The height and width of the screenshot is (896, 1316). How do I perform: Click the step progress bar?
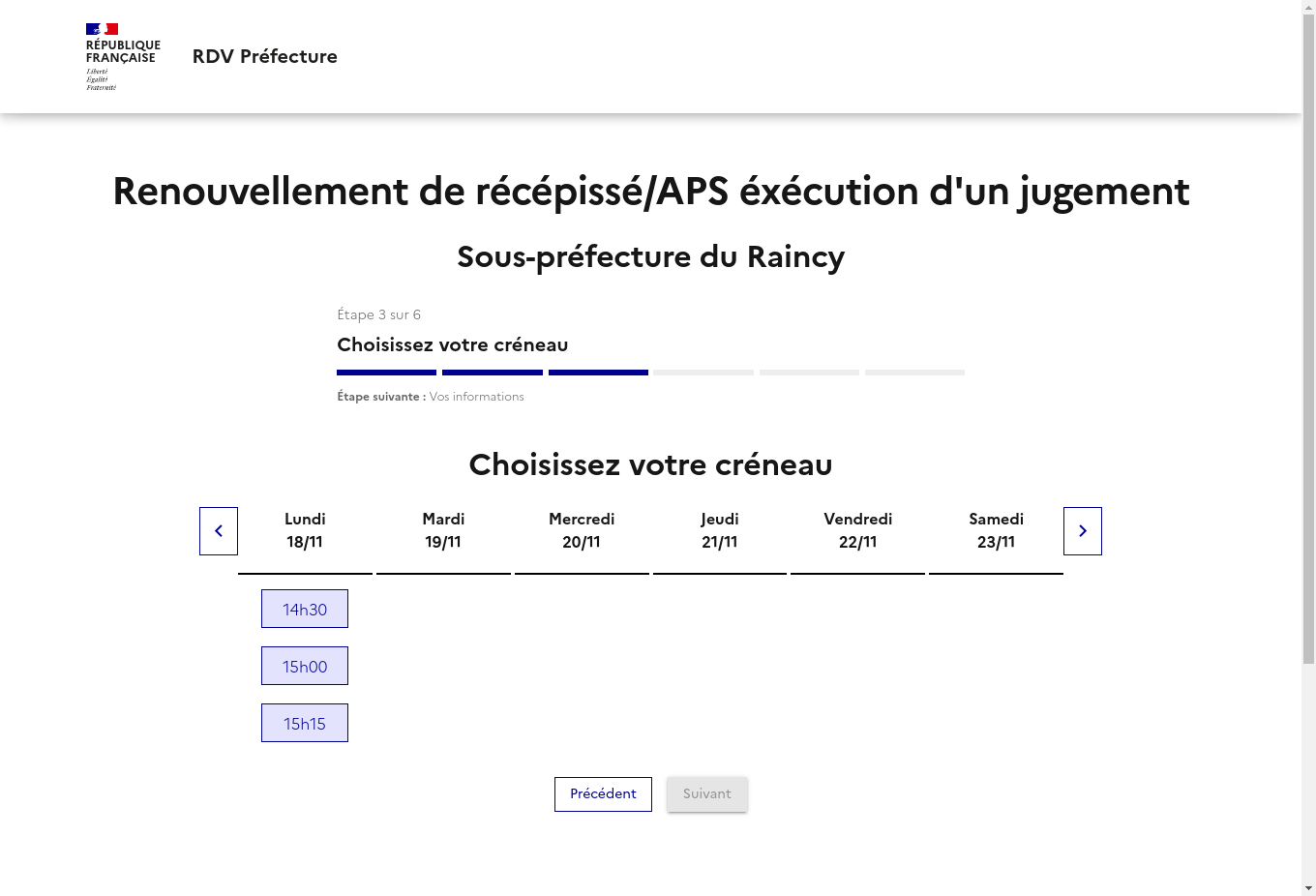(650, 373)
